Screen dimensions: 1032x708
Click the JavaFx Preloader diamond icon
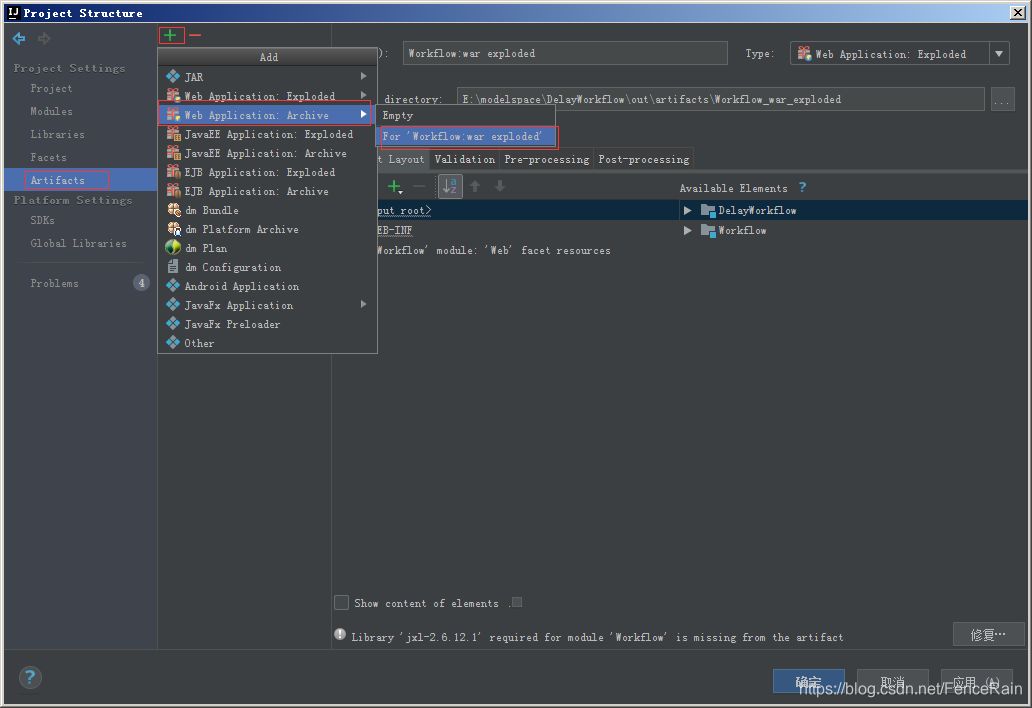[x=173, y=324]
